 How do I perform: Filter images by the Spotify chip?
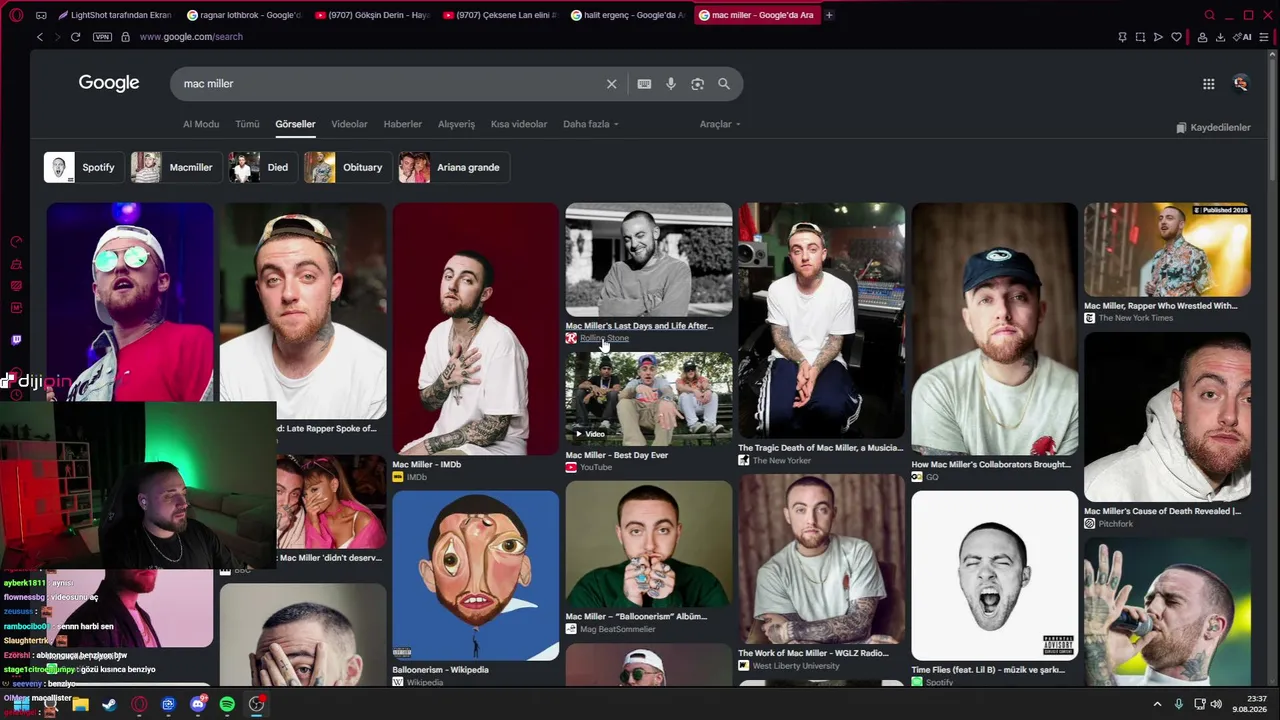pos(84,167)
